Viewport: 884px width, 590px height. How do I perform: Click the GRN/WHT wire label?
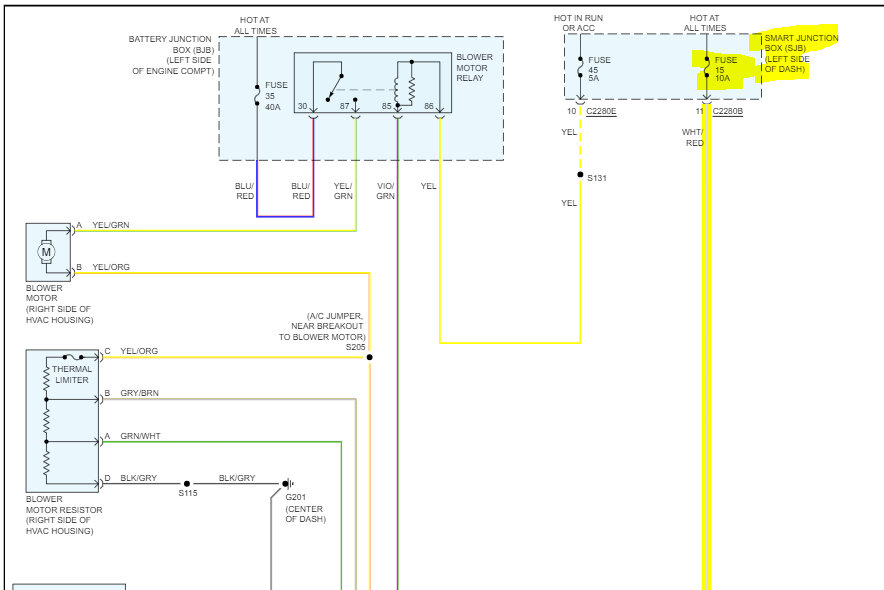140,436
